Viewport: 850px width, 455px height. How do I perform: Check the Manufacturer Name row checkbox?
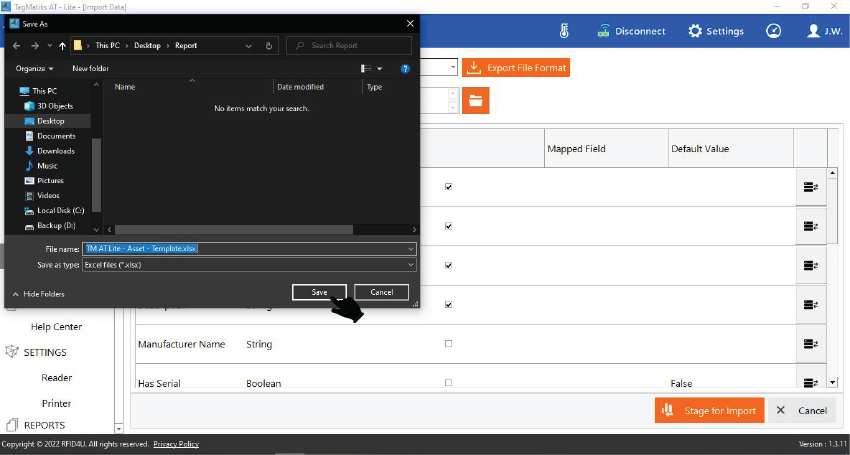click(448, 344)
